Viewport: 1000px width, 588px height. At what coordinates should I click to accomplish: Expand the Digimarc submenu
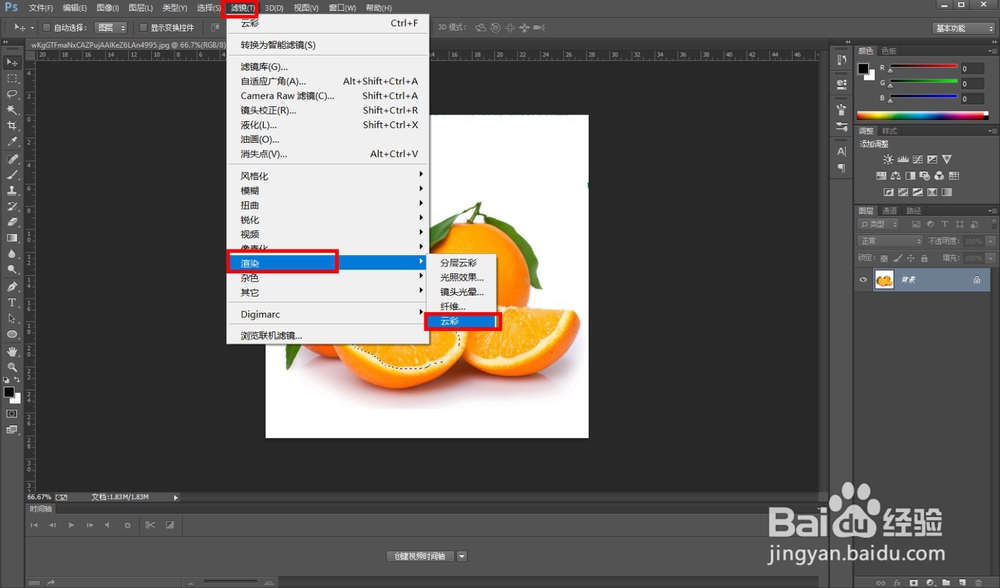328,314
